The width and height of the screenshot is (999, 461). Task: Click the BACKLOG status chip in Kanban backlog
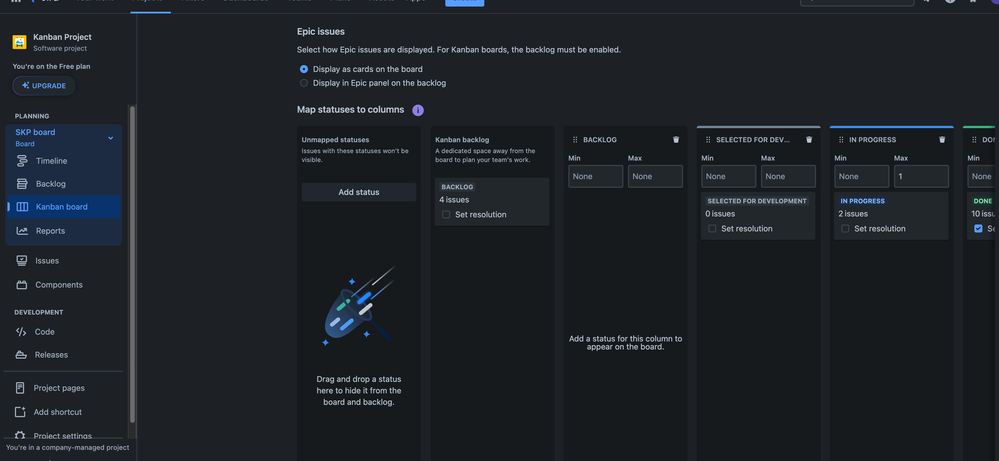457,187
